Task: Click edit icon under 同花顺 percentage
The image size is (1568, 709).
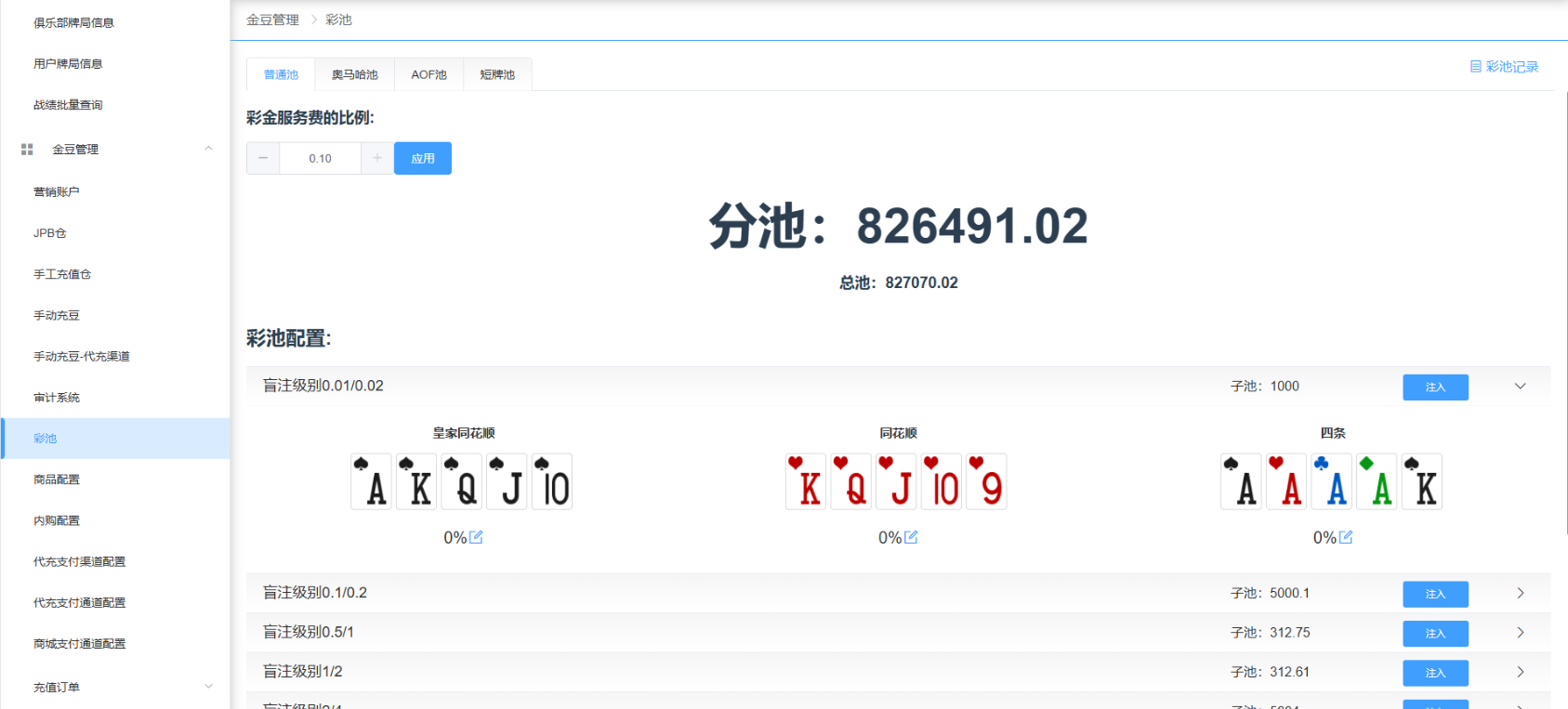Action: point(911,537)
